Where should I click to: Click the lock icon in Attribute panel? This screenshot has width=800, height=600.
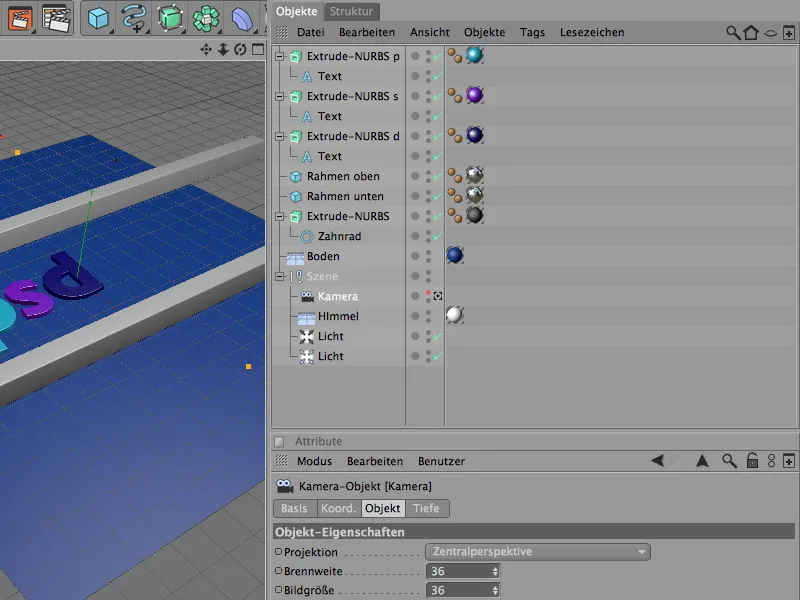pyautogui.click(x=750, y=461)
